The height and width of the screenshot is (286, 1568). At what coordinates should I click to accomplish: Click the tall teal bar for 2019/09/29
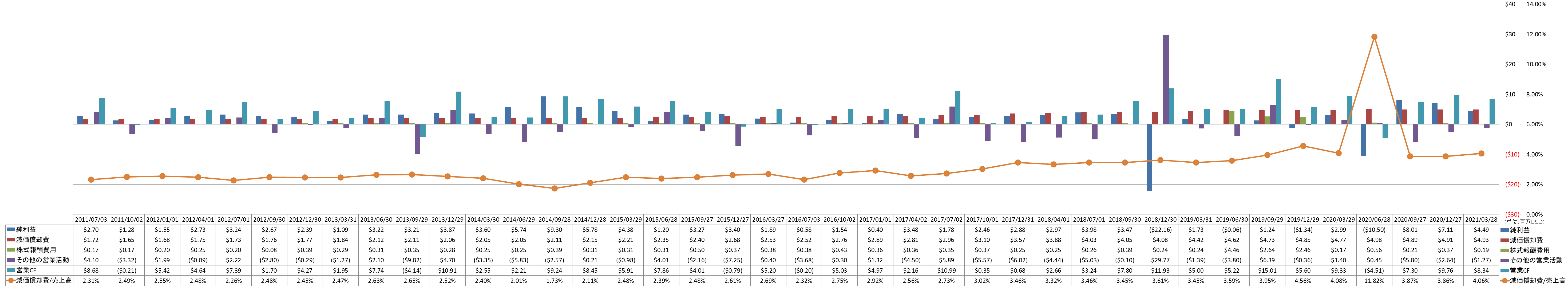[x=1278, y=102]
